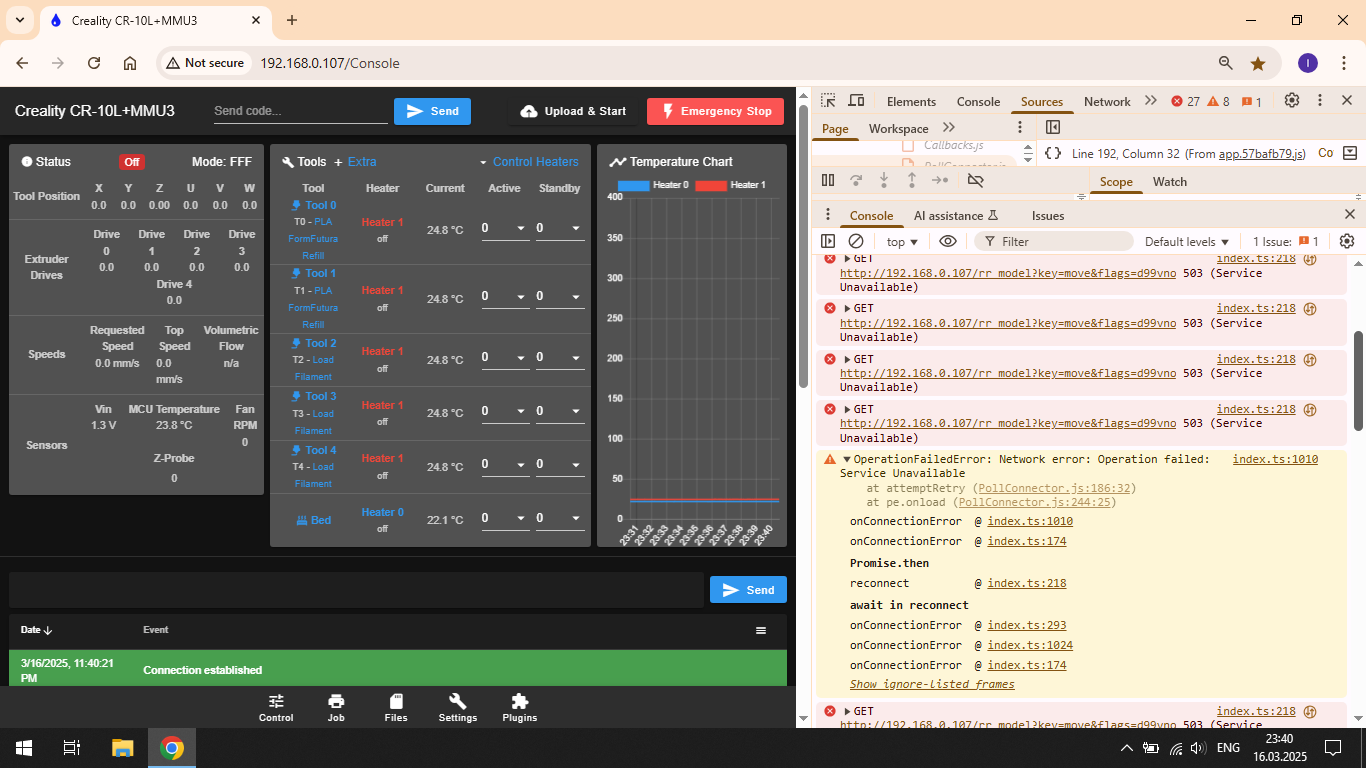This screenshot has width=1366, height=768.
Task: Toggle live expression eye icon in console
Action: (x=948, y=241)
